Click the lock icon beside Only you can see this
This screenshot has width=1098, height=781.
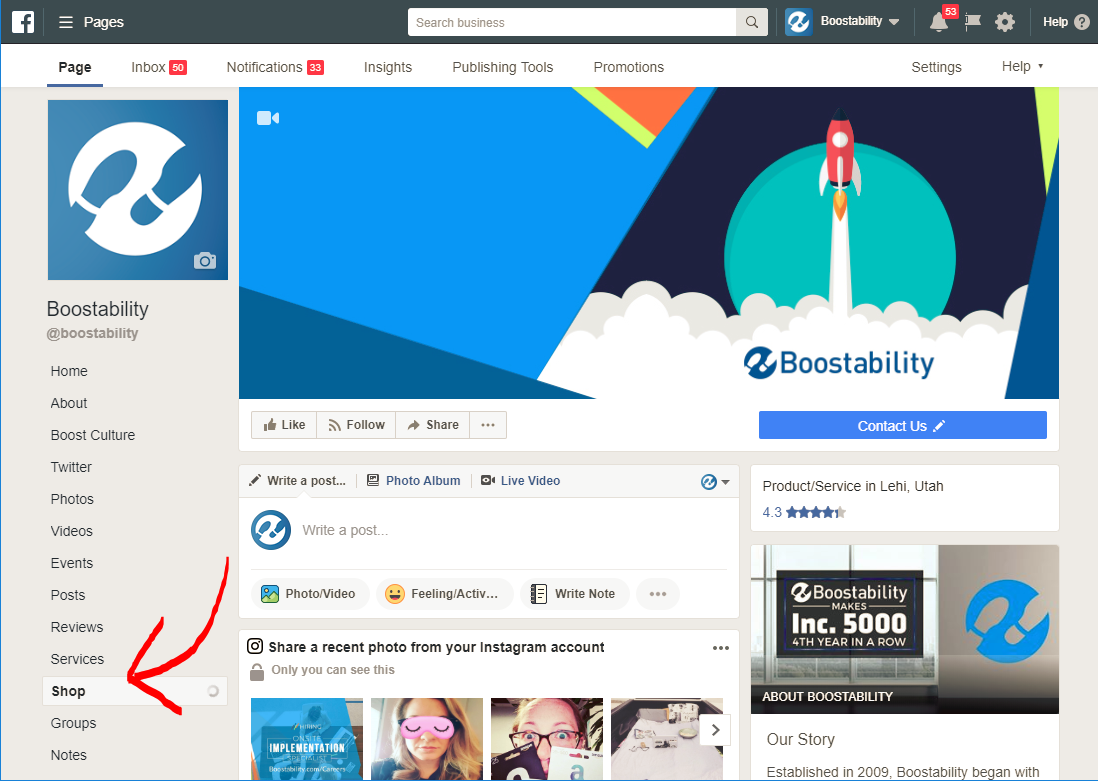(257, 672)
